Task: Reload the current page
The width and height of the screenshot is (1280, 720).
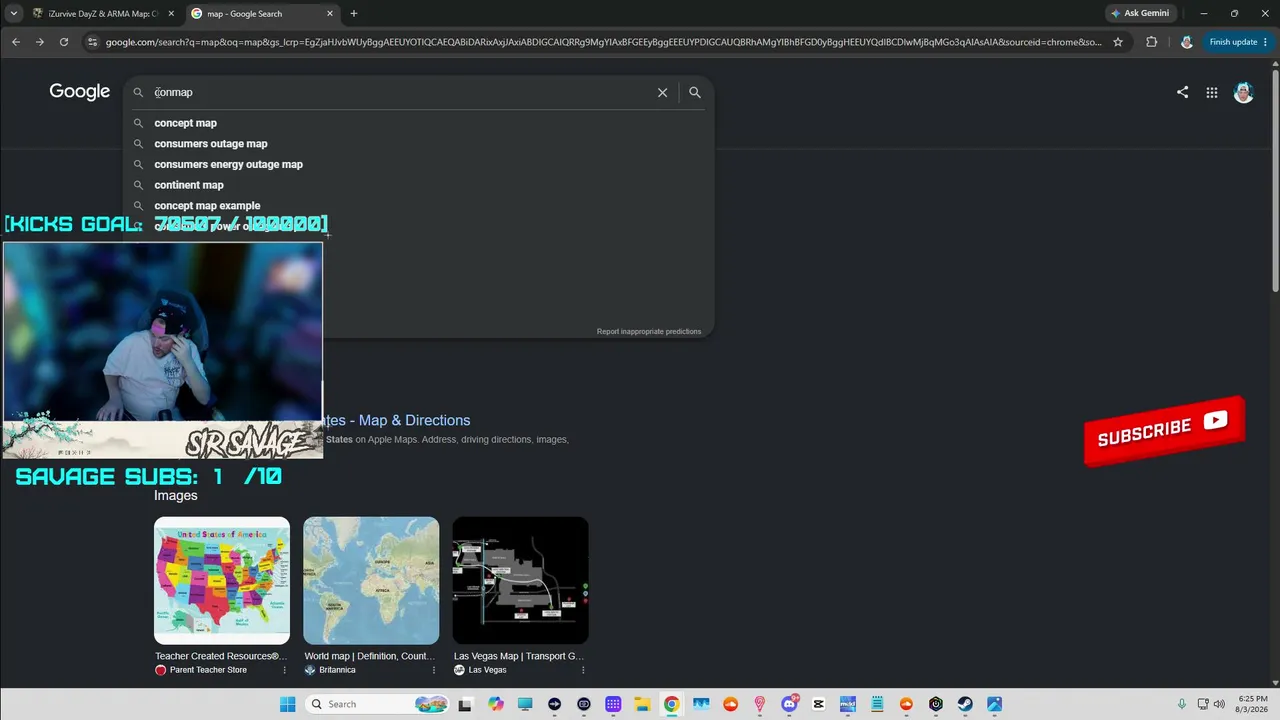Action: click(64, 42)
